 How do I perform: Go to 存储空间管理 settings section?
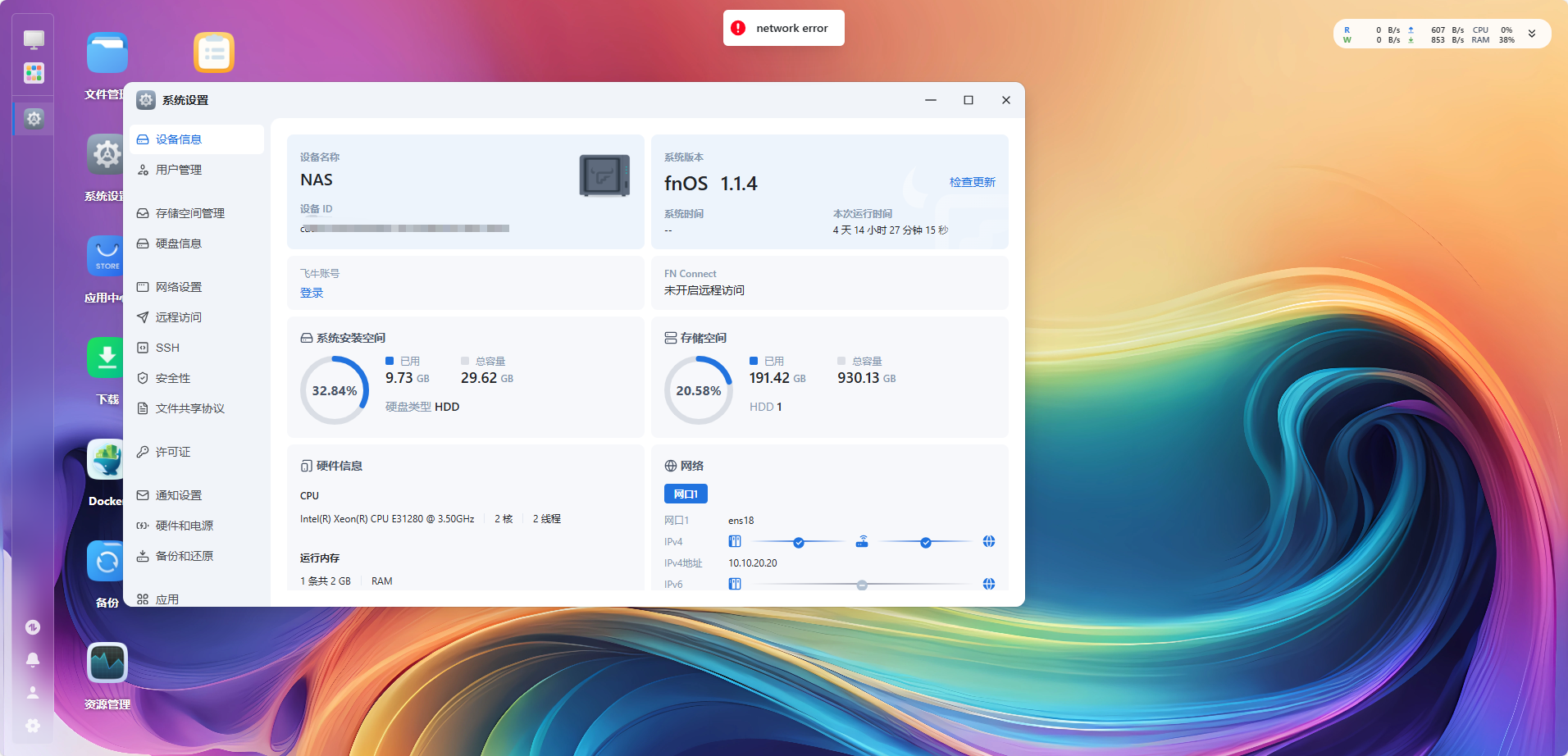[197, 213]
